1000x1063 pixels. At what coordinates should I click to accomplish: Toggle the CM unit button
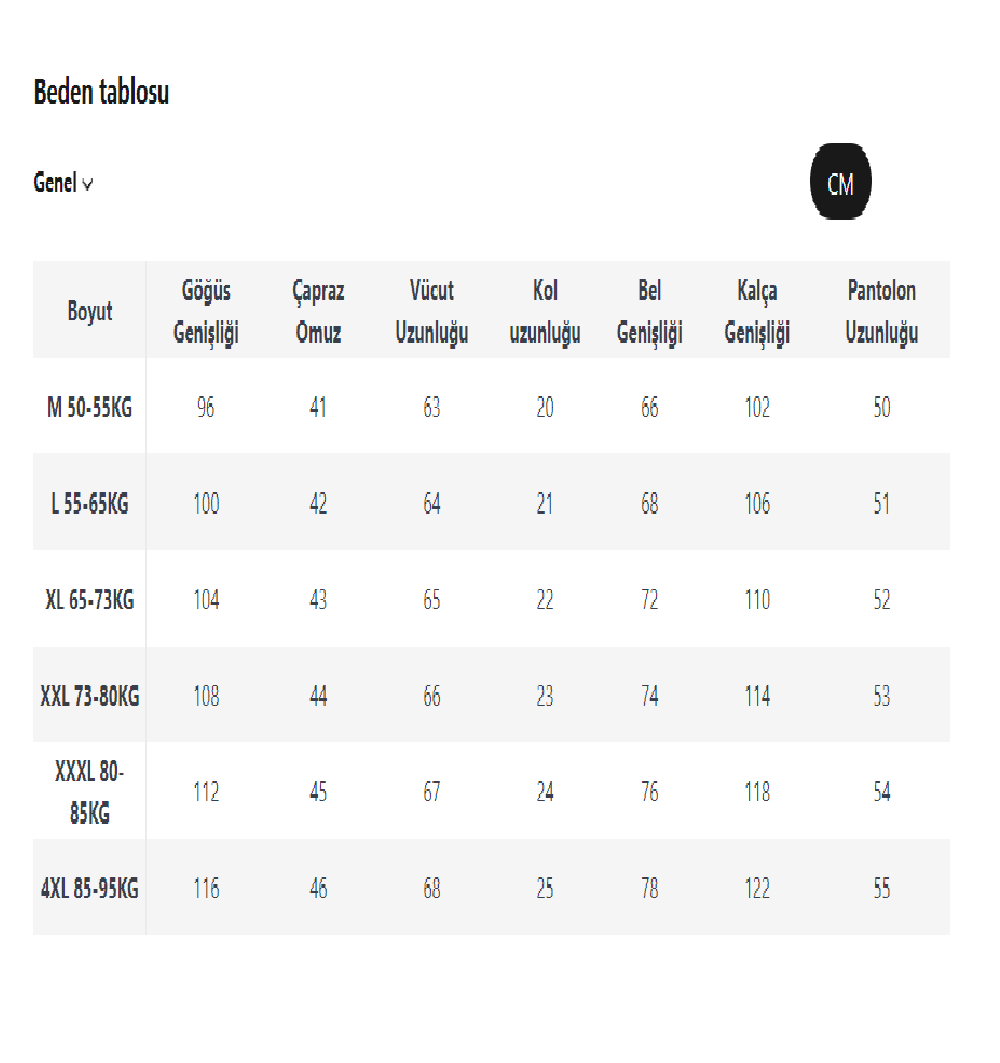[840, 184]
